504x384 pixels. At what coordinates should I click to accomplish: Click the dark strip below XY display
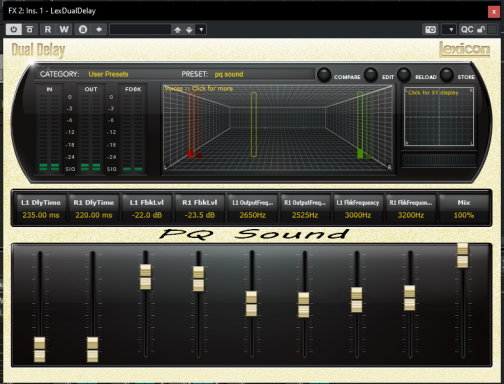(439, 160)
